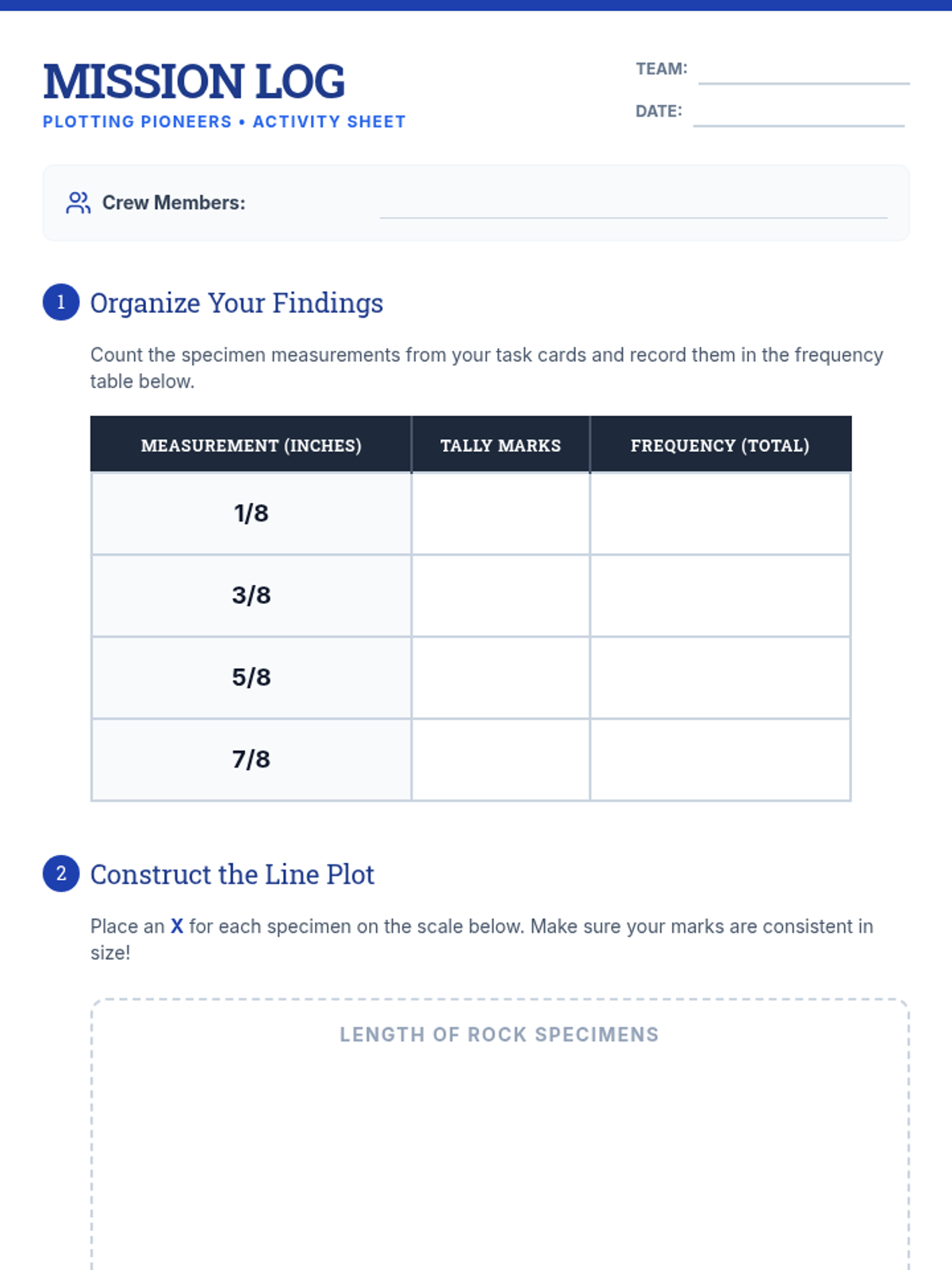Click the Frequency (Total) column header

720,445
